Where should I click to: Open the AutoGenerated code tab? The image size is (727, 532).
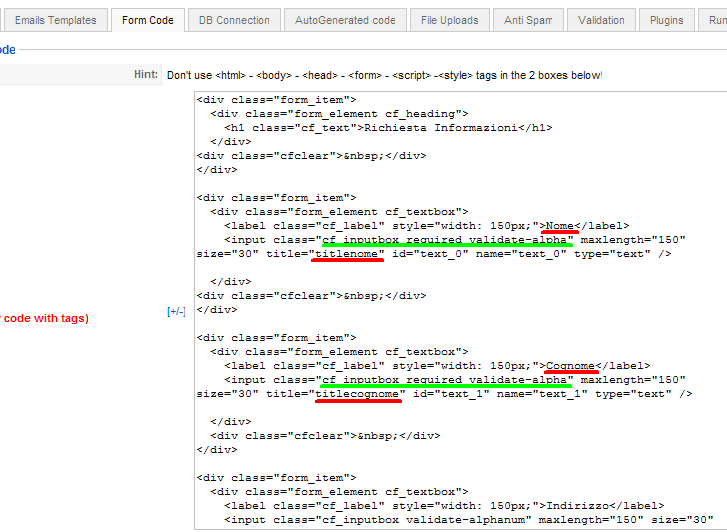(345, 20)
